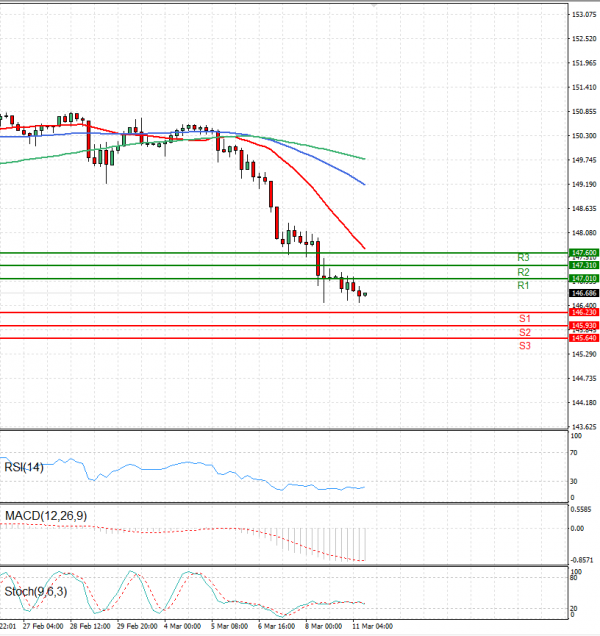This screenshot has height=636, width=600.
Task: Select the 147.010 green price tag
Action: pyautogui.click(x=583, y=278)
